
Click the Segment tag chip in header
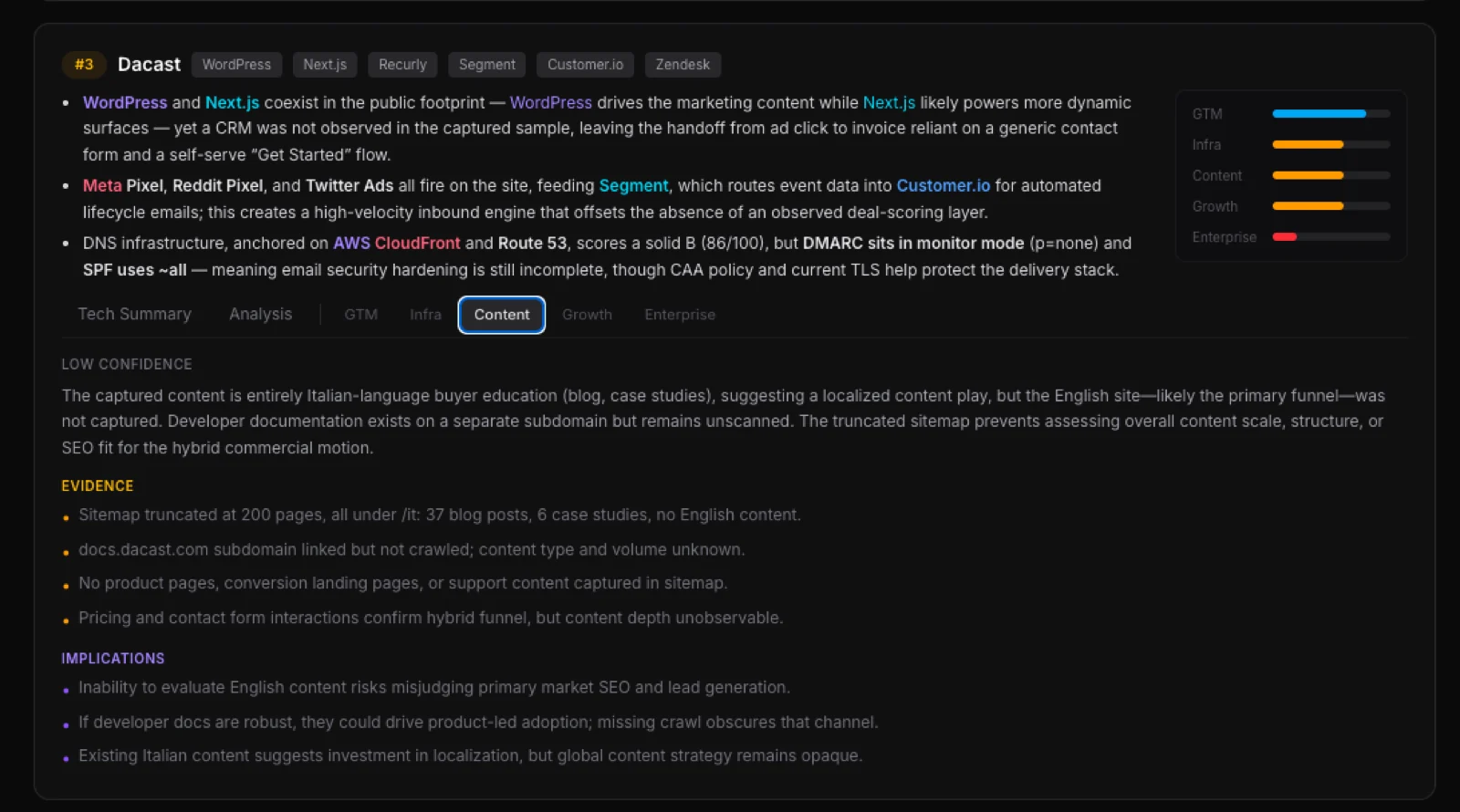click(487, 65)
